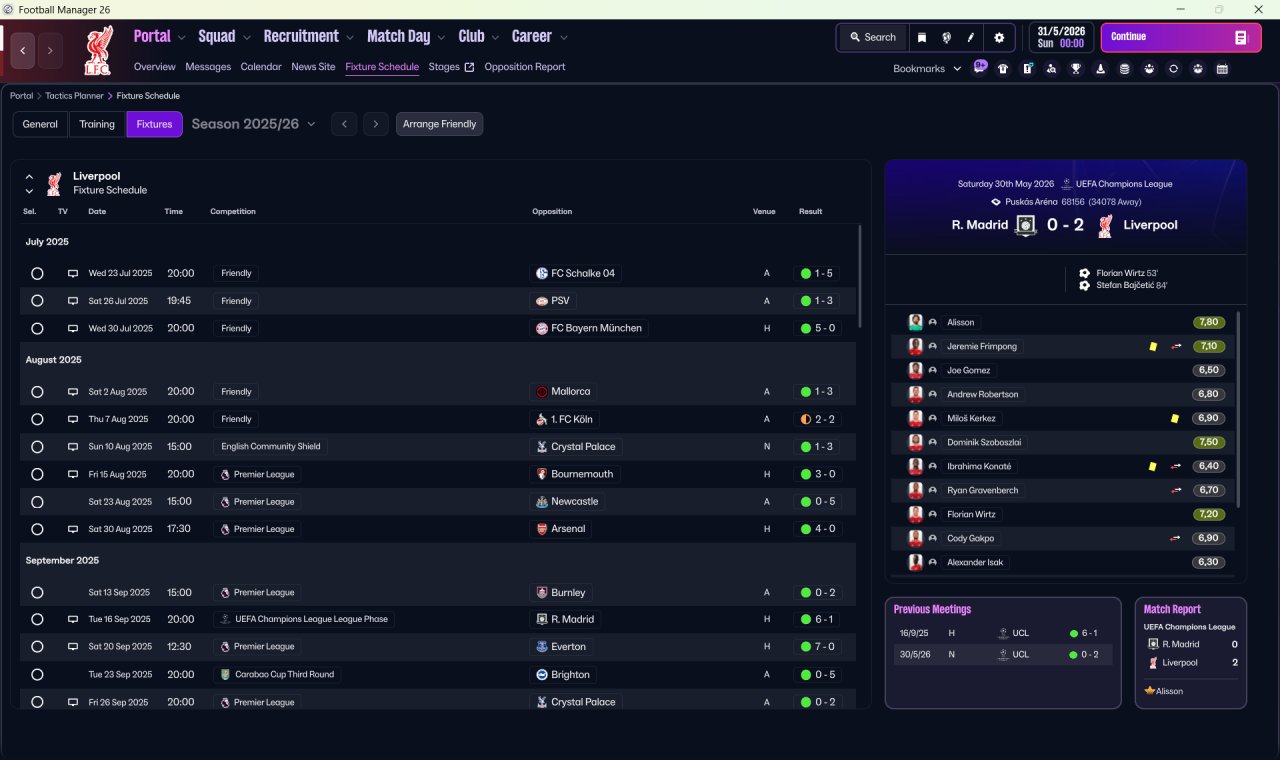Viewport: 1280px width, 760px height.
Task: Click the trophy icon in bookmarks bar
Action: [1076, 69]
